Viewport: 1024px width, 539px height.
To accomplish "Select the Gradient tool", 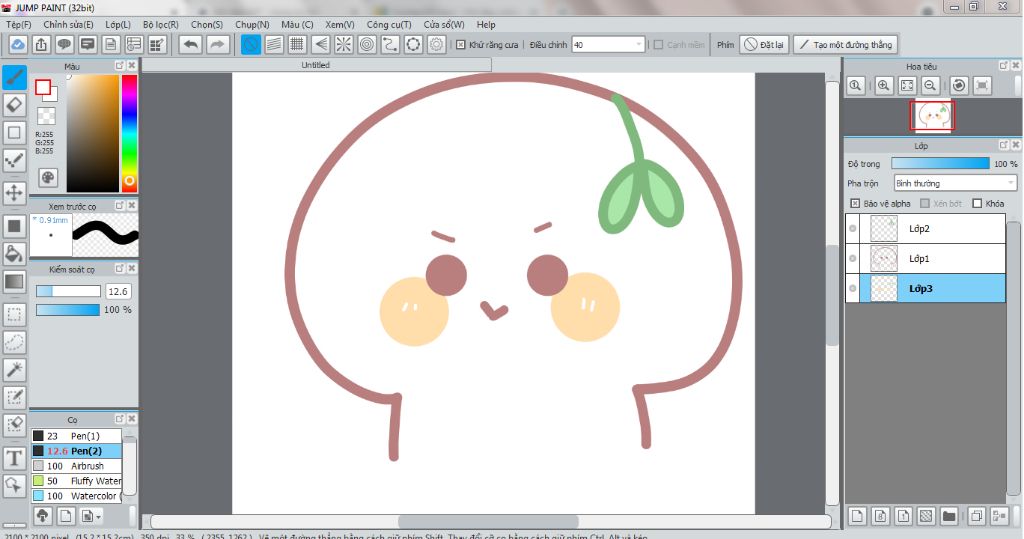I will click(14, 282).
